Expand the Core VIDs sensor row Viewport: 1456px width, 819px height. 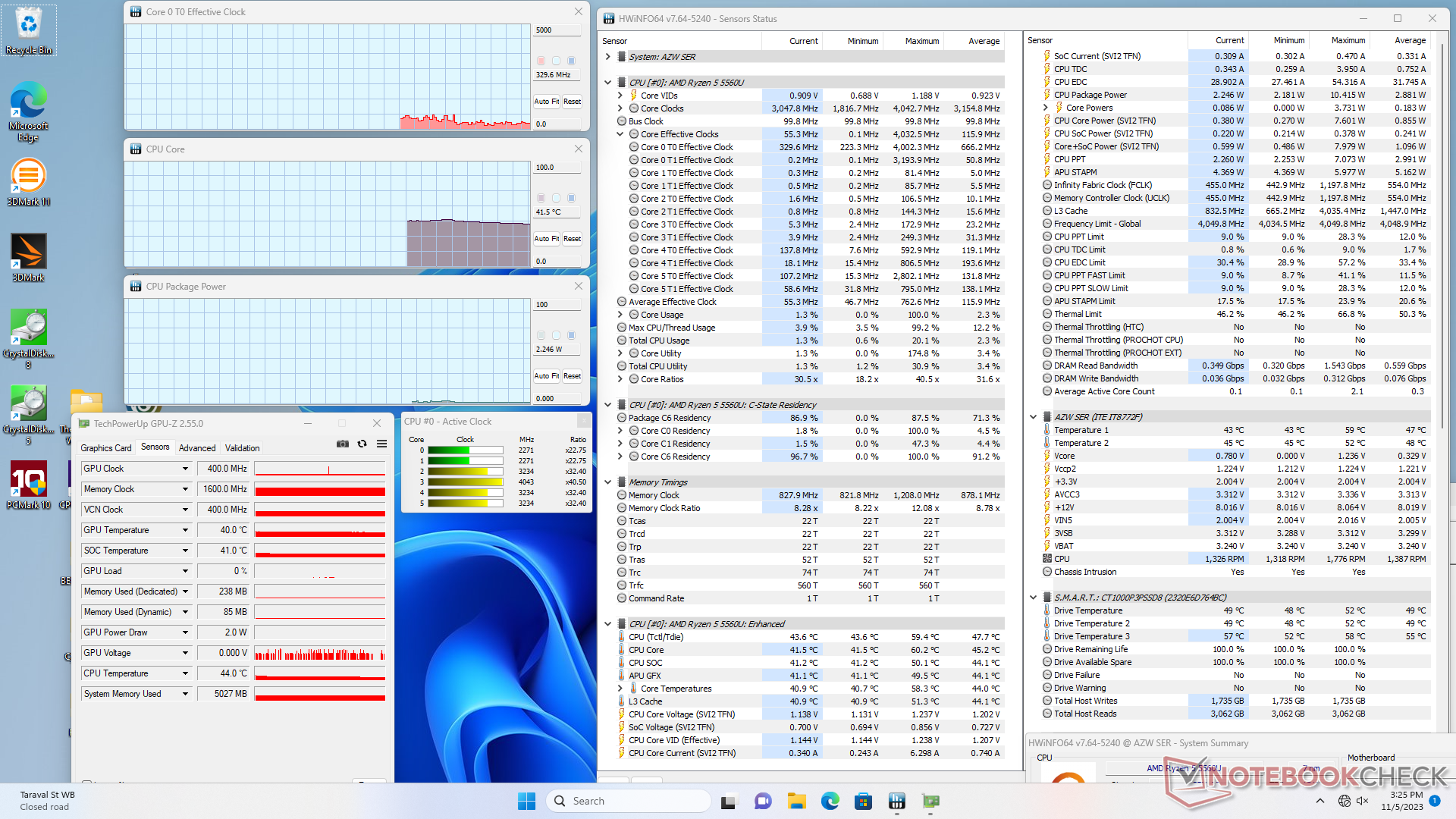coord(620,96)
